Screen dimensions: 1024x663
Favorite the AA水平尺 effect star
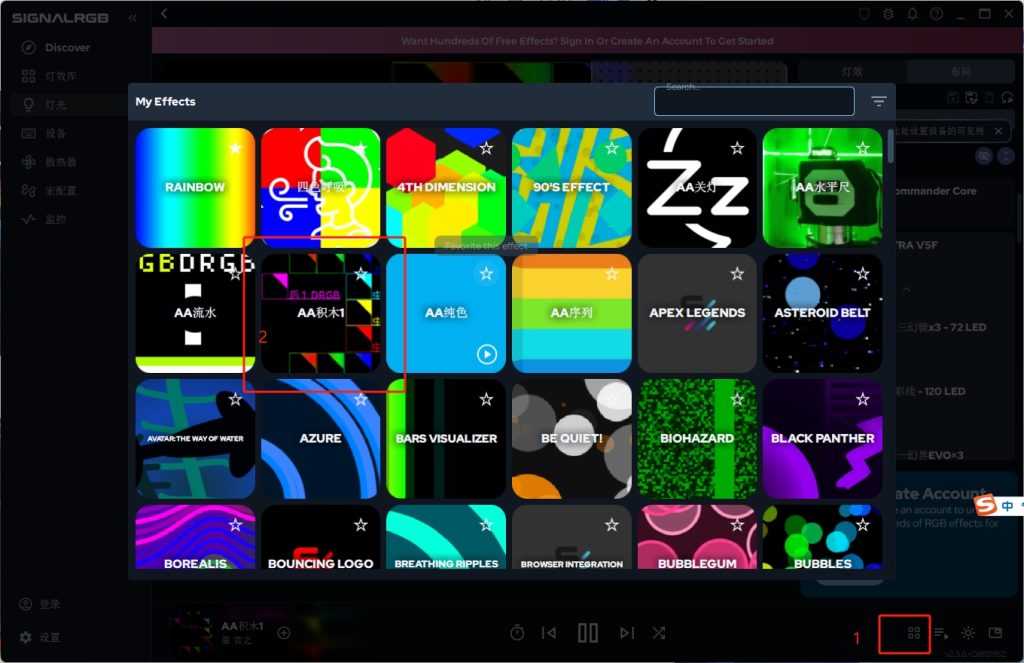click(x=863, y=148)
